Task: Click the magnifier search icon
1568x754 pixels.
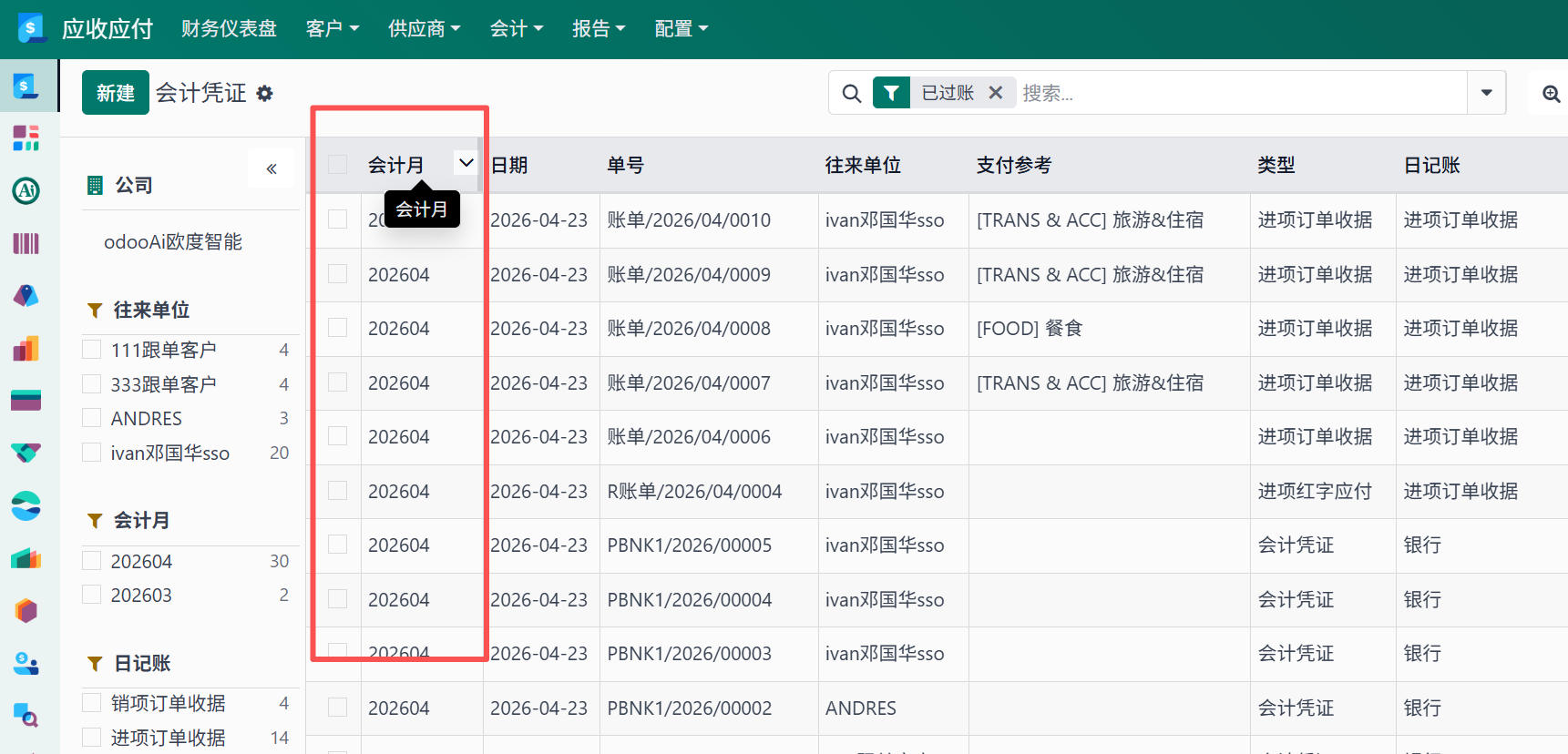Action: coord(851,93)
